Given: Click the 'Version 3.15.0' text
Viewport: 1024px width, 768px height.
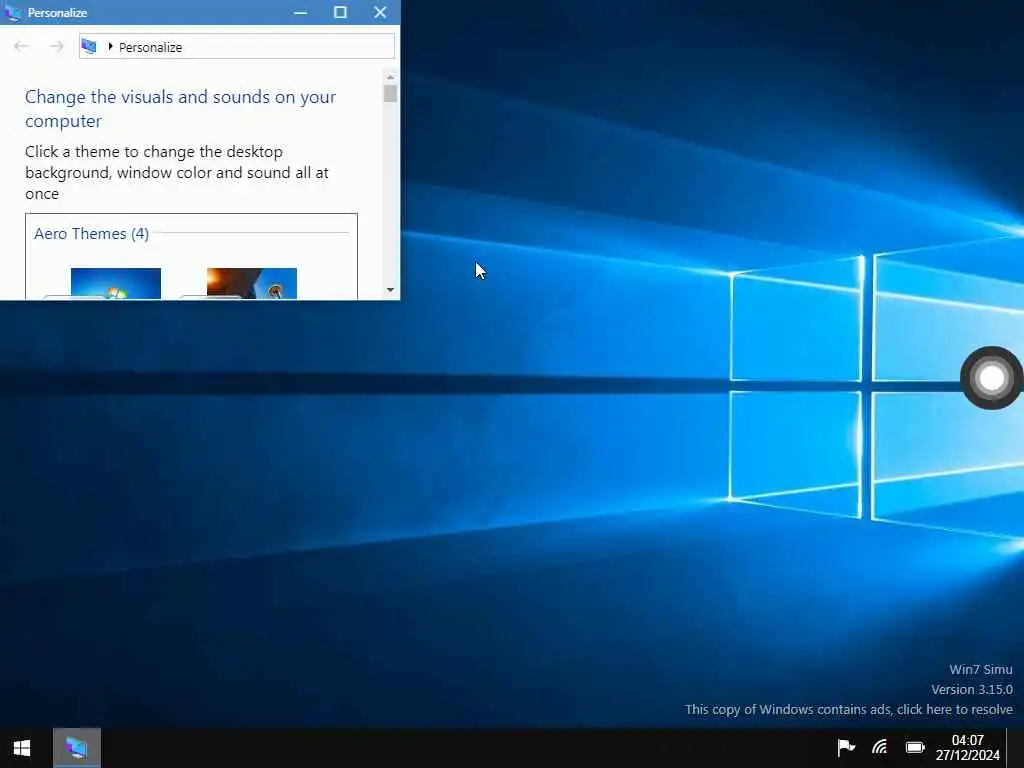Looking at the screenshot, I should (x=972, y=690).
